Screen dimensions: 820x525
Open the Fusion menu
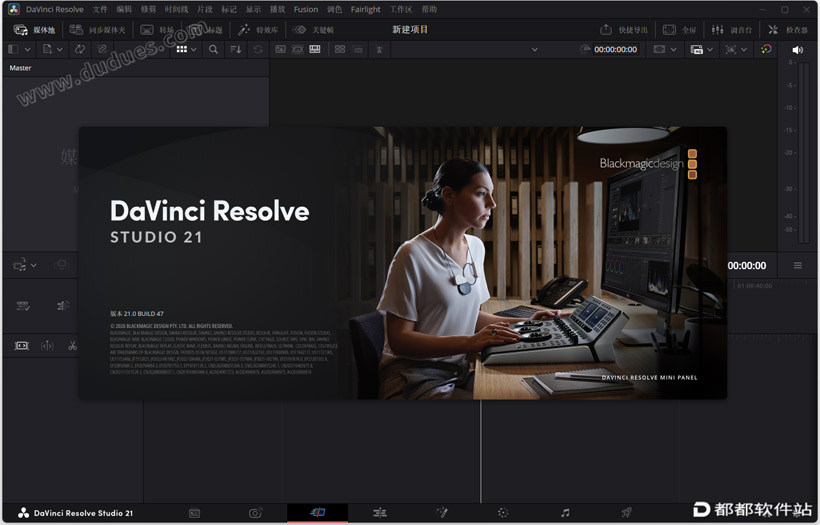[306, 9]
